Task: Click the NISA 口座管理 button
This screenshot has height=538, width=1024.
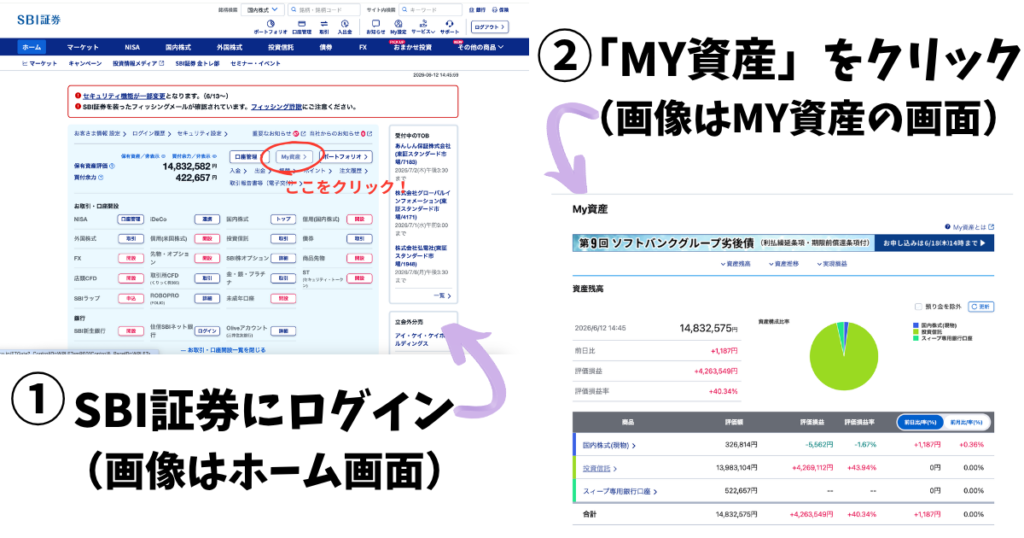Action: click(131, 219)
